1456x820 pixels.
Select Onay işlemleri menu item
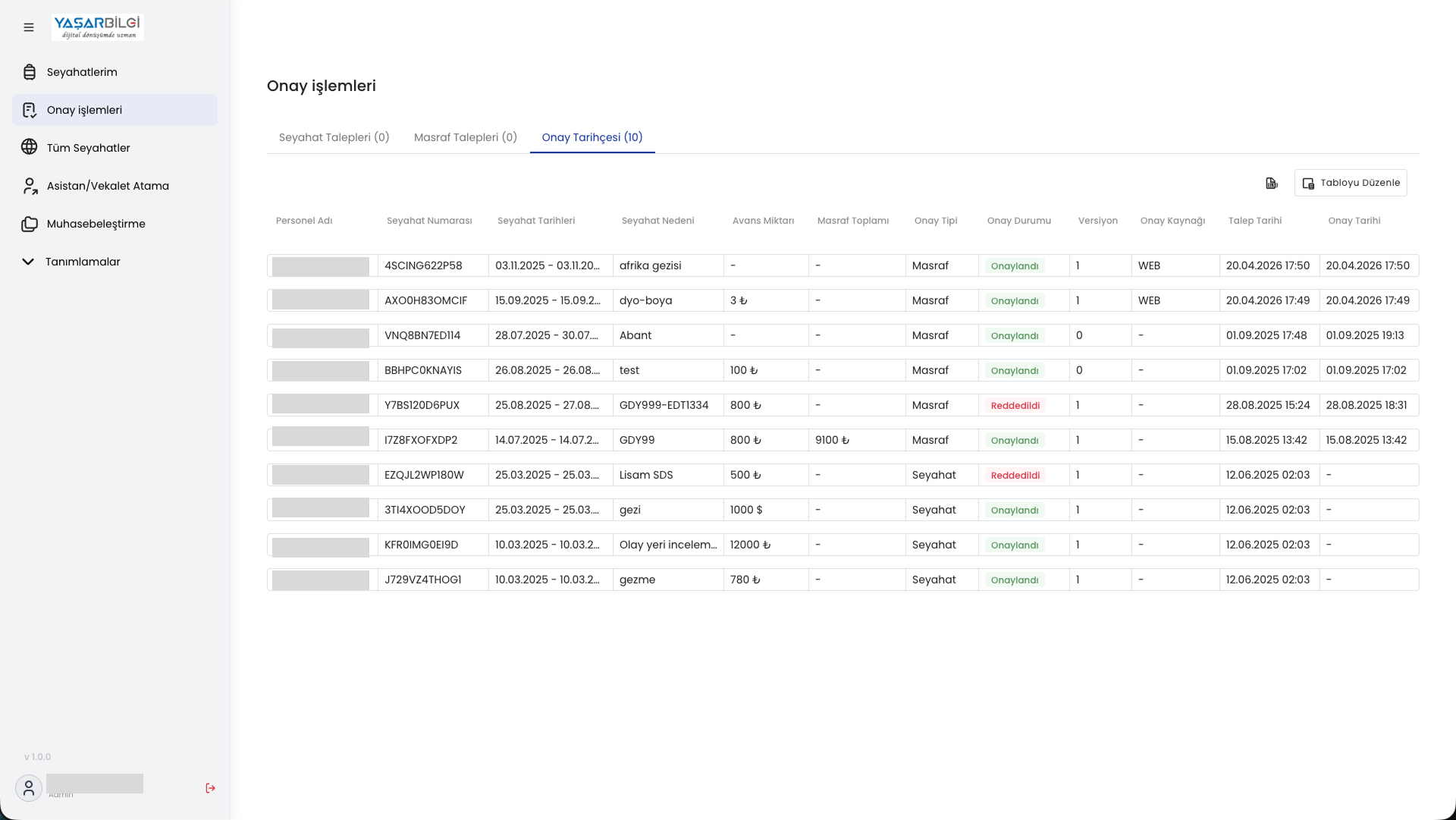115,110
